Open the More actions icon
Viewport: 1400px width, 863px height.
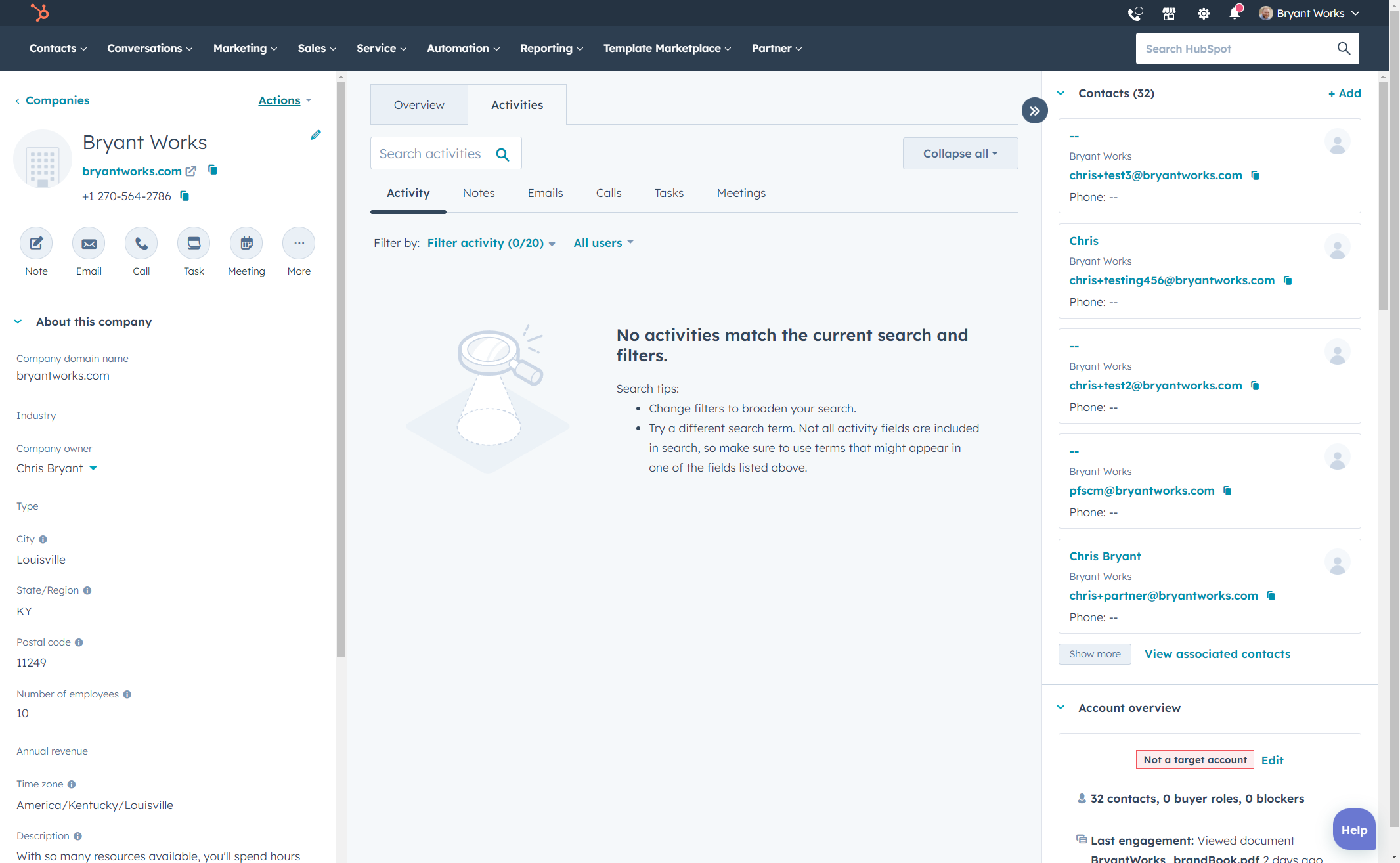[299, 243]
